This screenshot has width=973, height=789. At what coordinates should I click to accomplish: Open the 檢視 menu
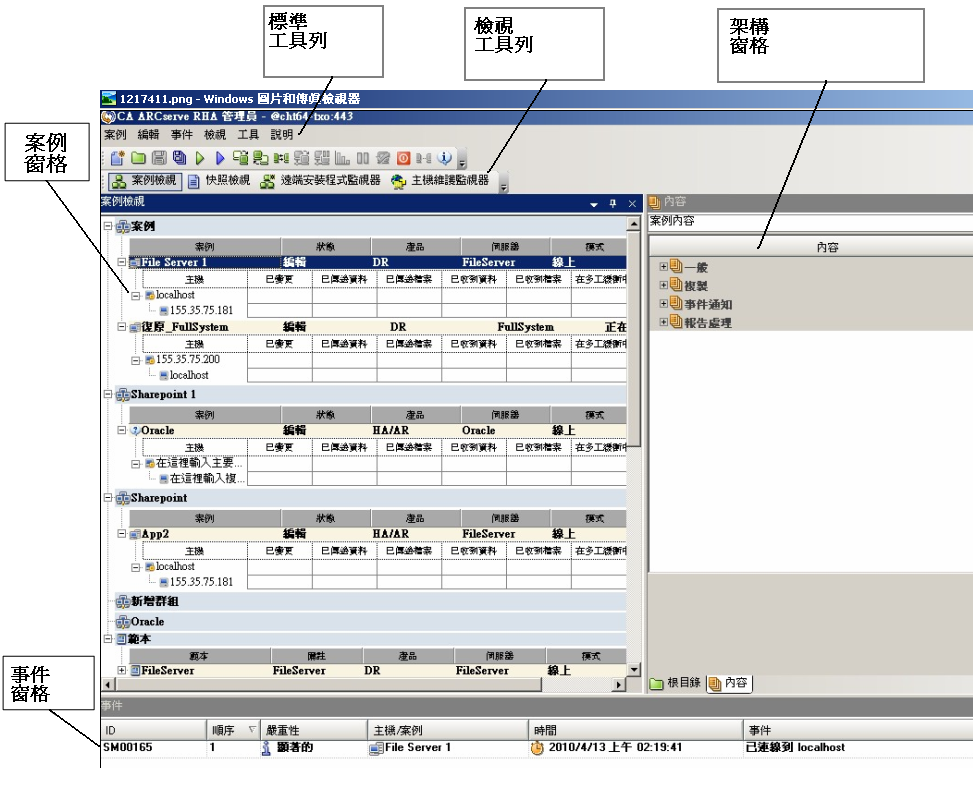215,135
